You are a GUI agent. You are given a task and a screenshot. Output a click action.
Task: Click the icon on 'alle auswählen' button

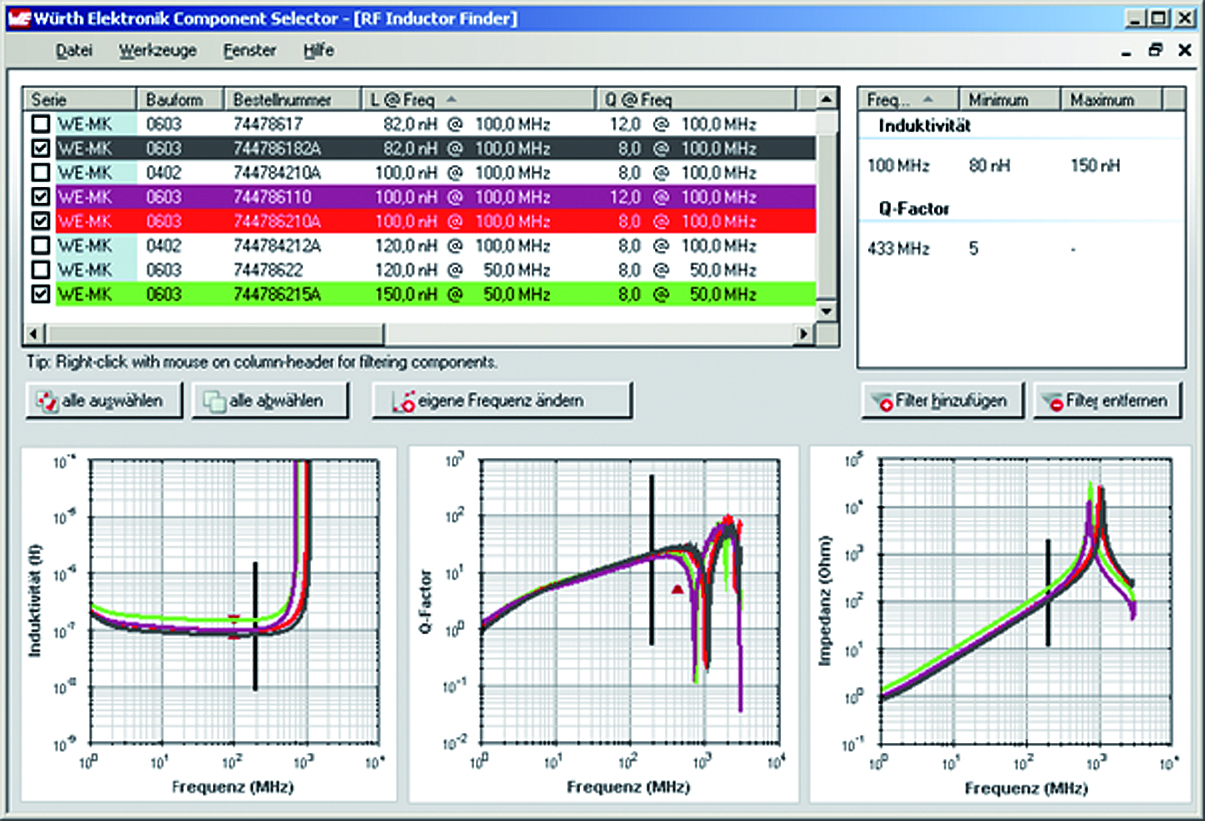[46, 401]
